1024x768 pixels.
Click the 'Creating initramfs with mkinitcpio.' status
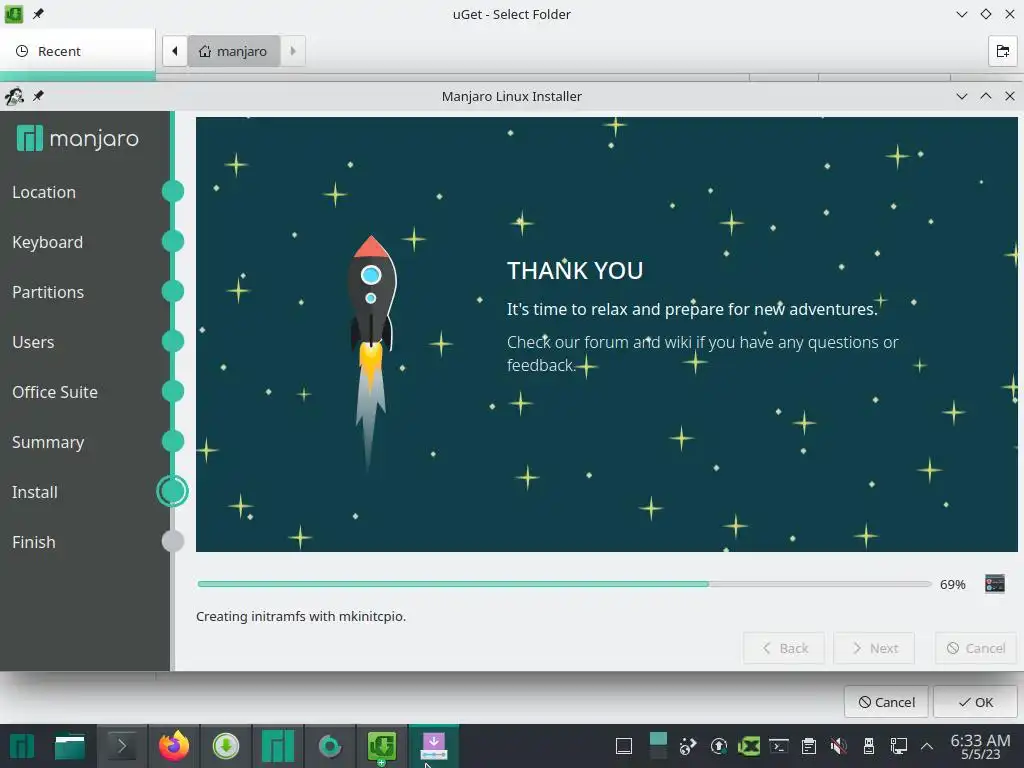click(301, 616)
